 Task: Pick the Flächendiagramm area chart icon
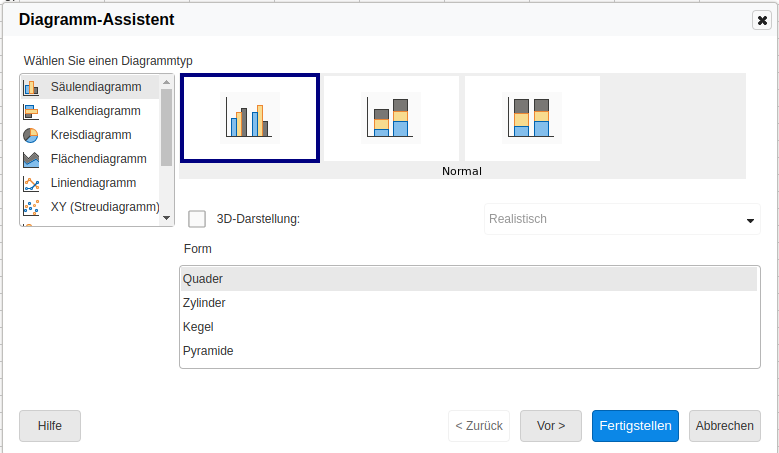click(31, 159)
